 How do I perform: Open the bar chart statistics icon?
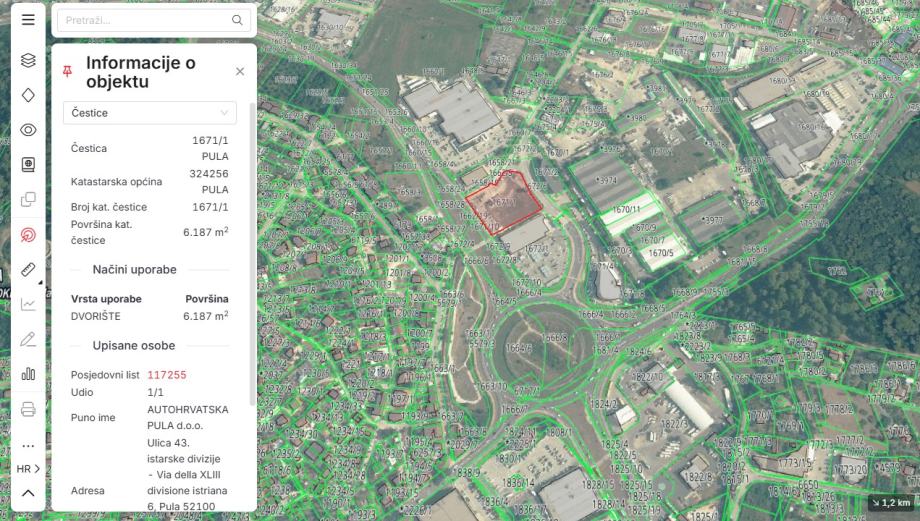(28, 374)
